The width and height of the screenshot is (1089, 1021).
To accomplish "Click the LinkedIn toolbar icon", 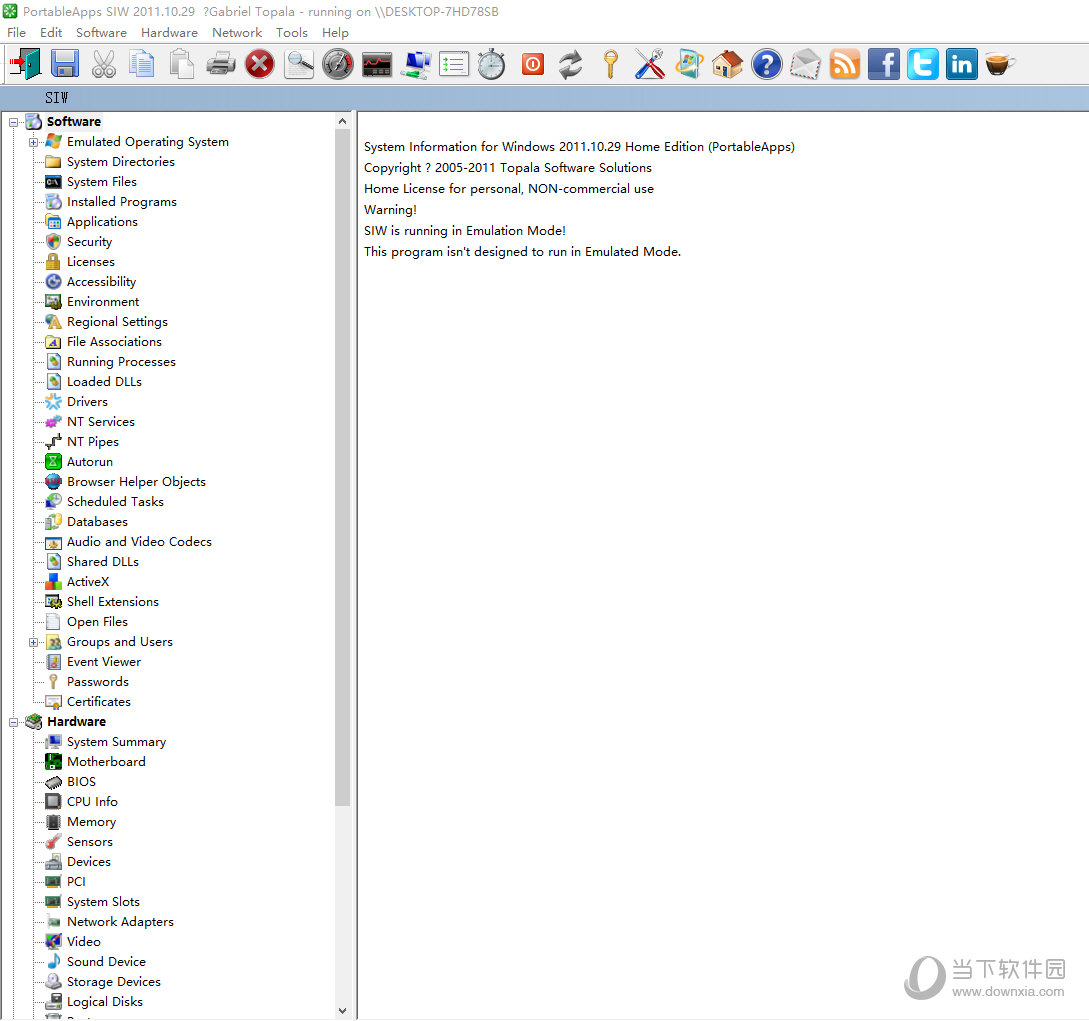I will (x=961, y=65).
